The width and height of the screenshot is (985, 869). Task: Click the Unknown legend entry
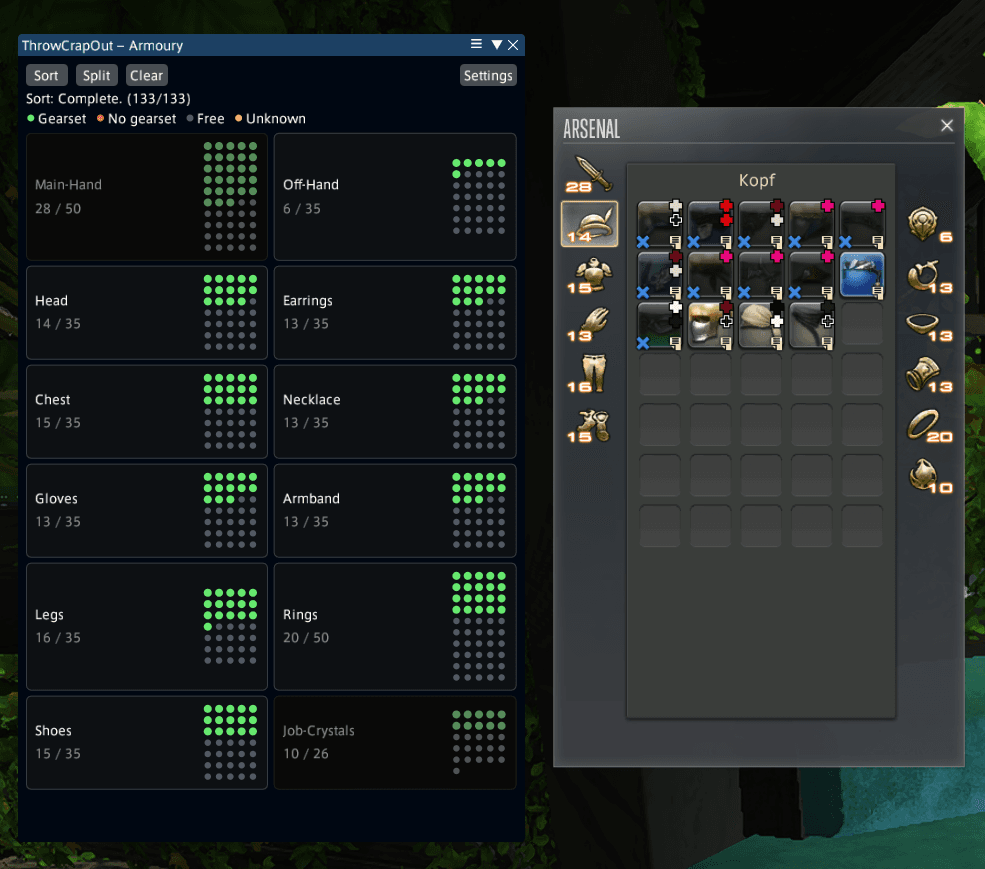[270, 119]
